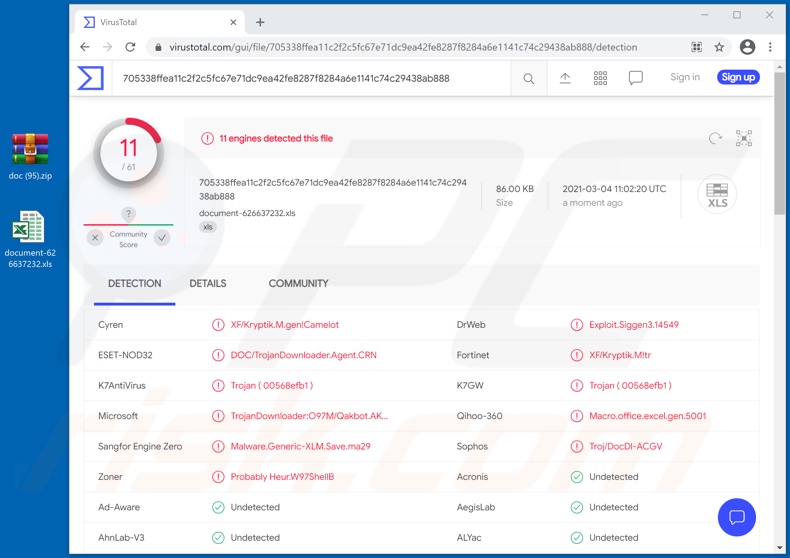Viewport: 790px width, 558px height.
Task: Select the VirusTotal browser tab
Action: pyautogui.click(x=160, y=22)
